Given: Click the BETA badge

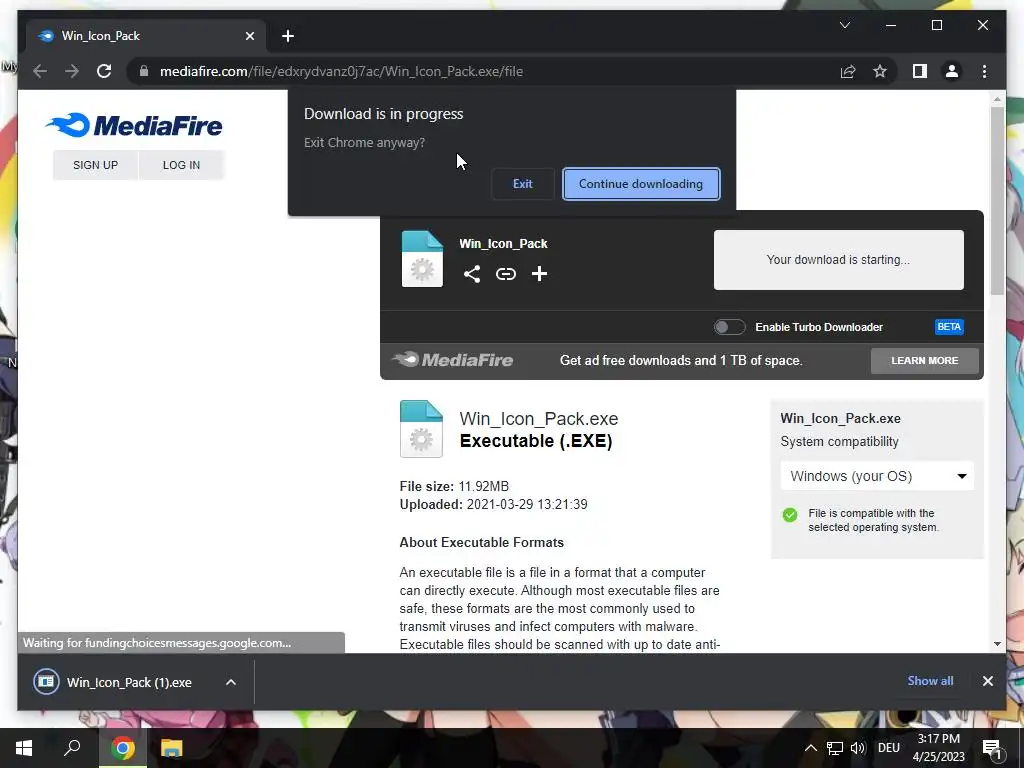Looking at the screenshot, I should tap(949, 327).
